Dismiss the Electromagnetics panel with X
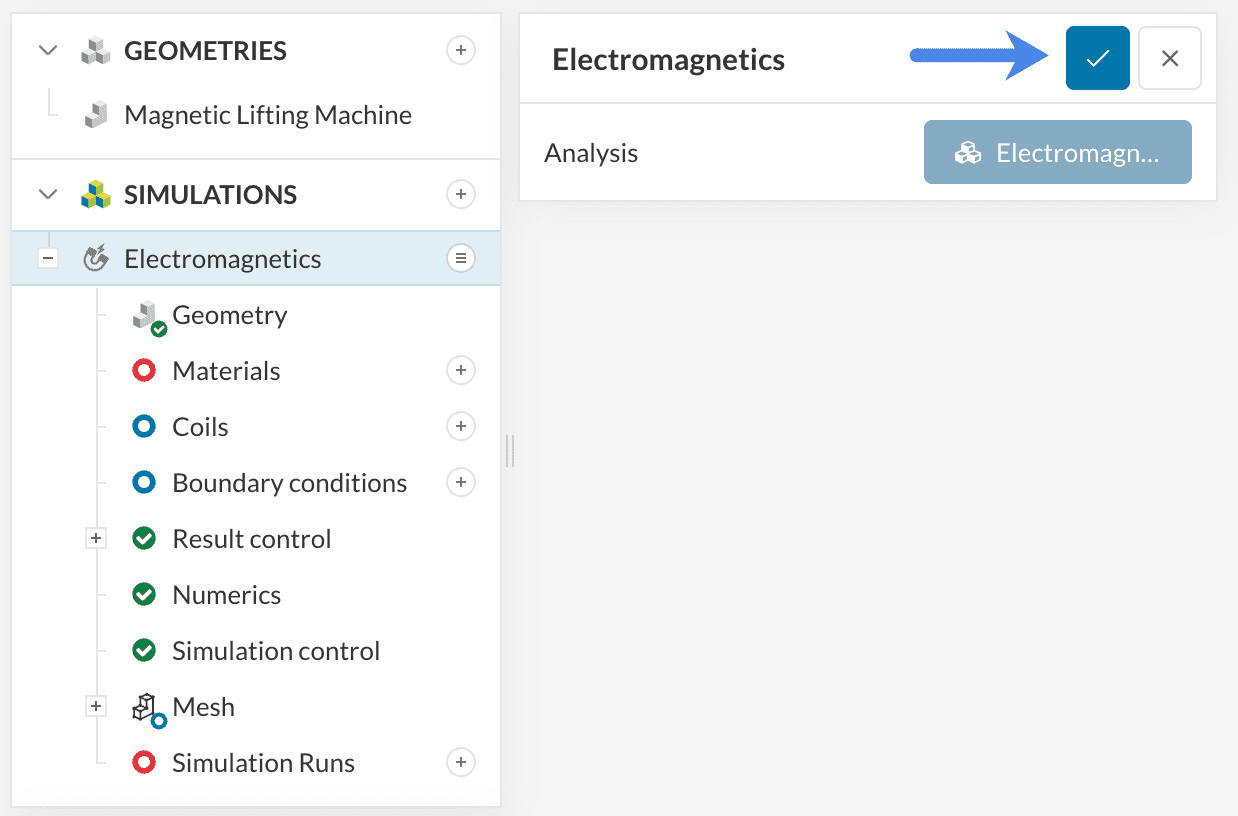The height and width of the screenshot is (816, 1238). click(x=1169, y=58)
